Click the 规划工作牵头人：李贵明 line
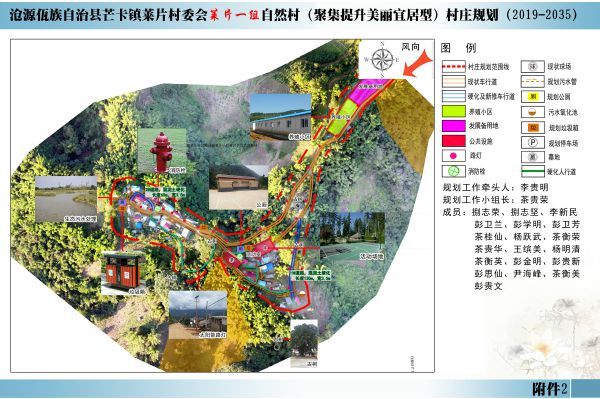 (x=496, y=187)
